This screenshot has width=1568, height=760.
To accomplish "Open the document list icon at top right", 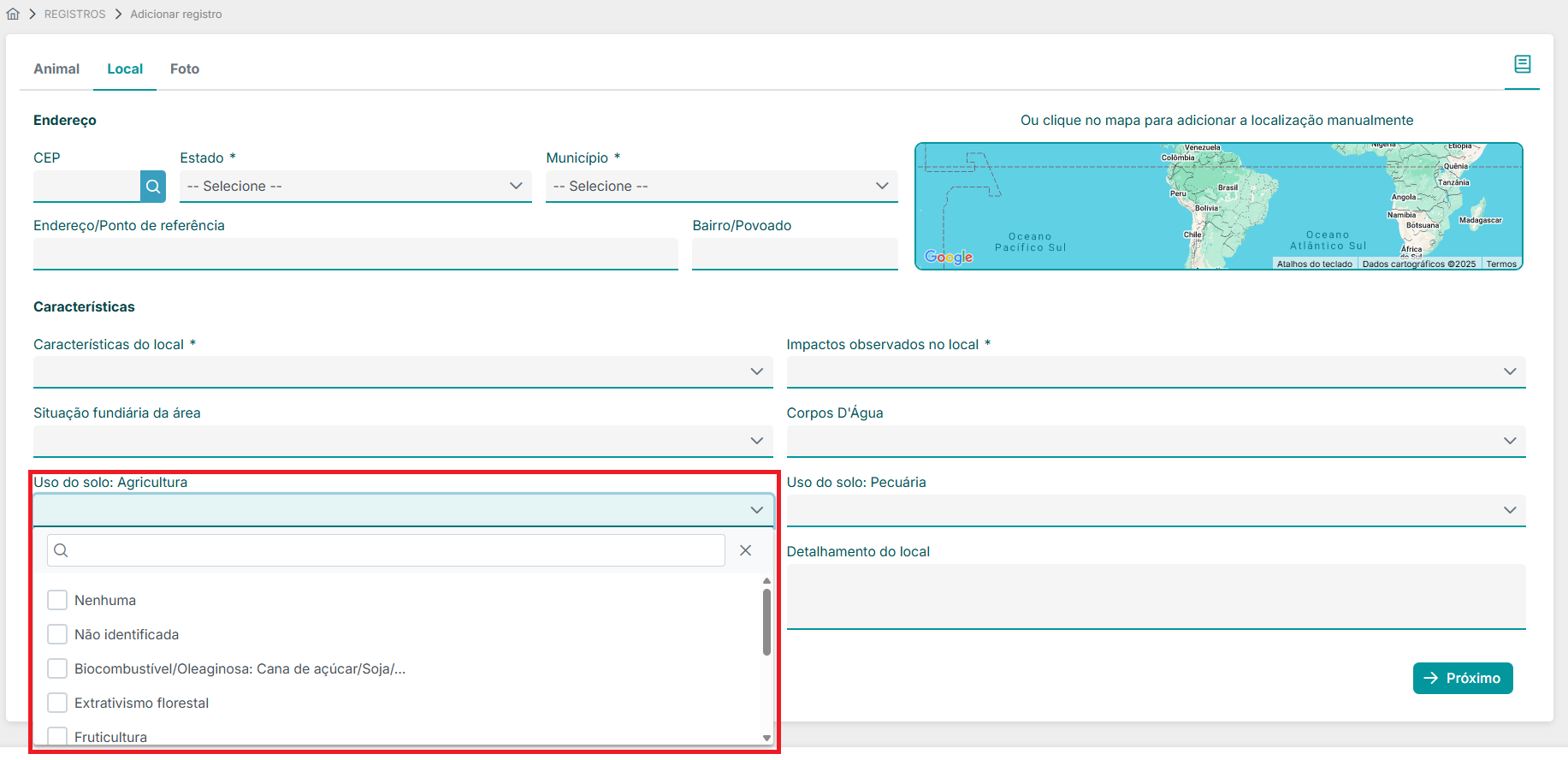I will (x=1522, y=64).
